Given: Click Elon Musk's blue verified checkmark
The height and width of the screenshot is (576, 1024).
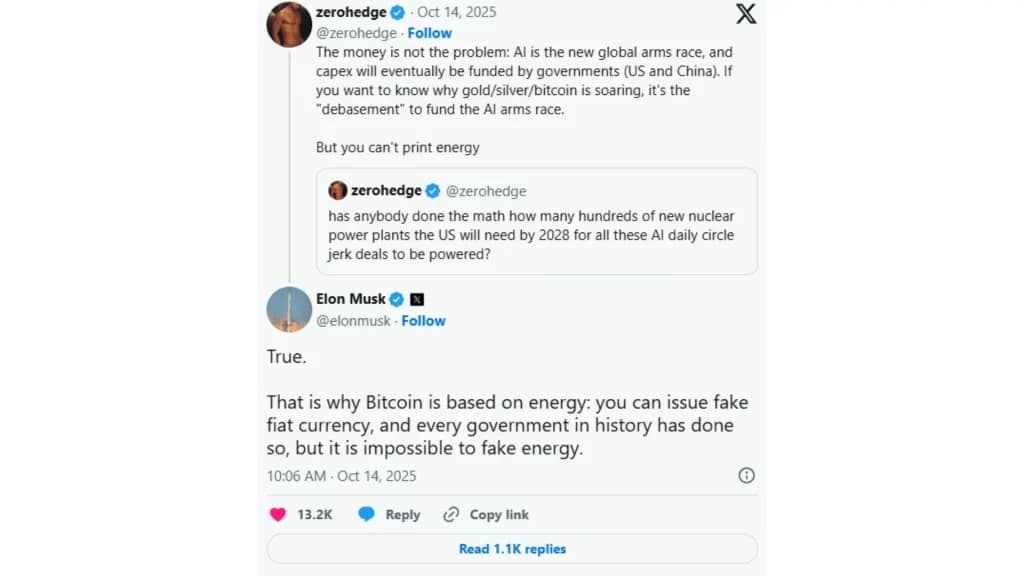Looking at the screenshot, I should [396, 299].
